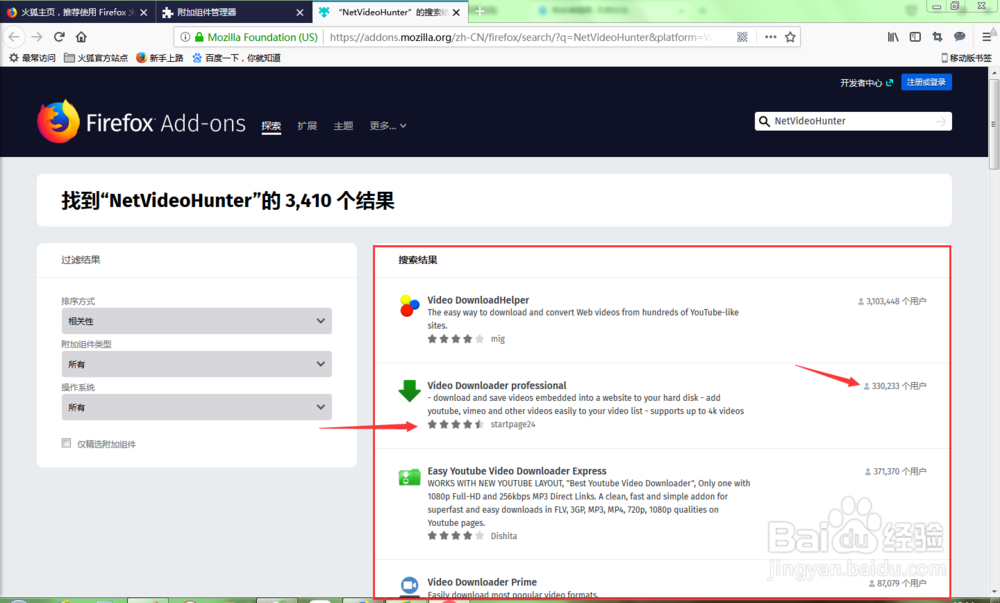The width and height of the screenshot is (1000, 603).
Task: Open the site information (i) icon
Action: point(185,37)
